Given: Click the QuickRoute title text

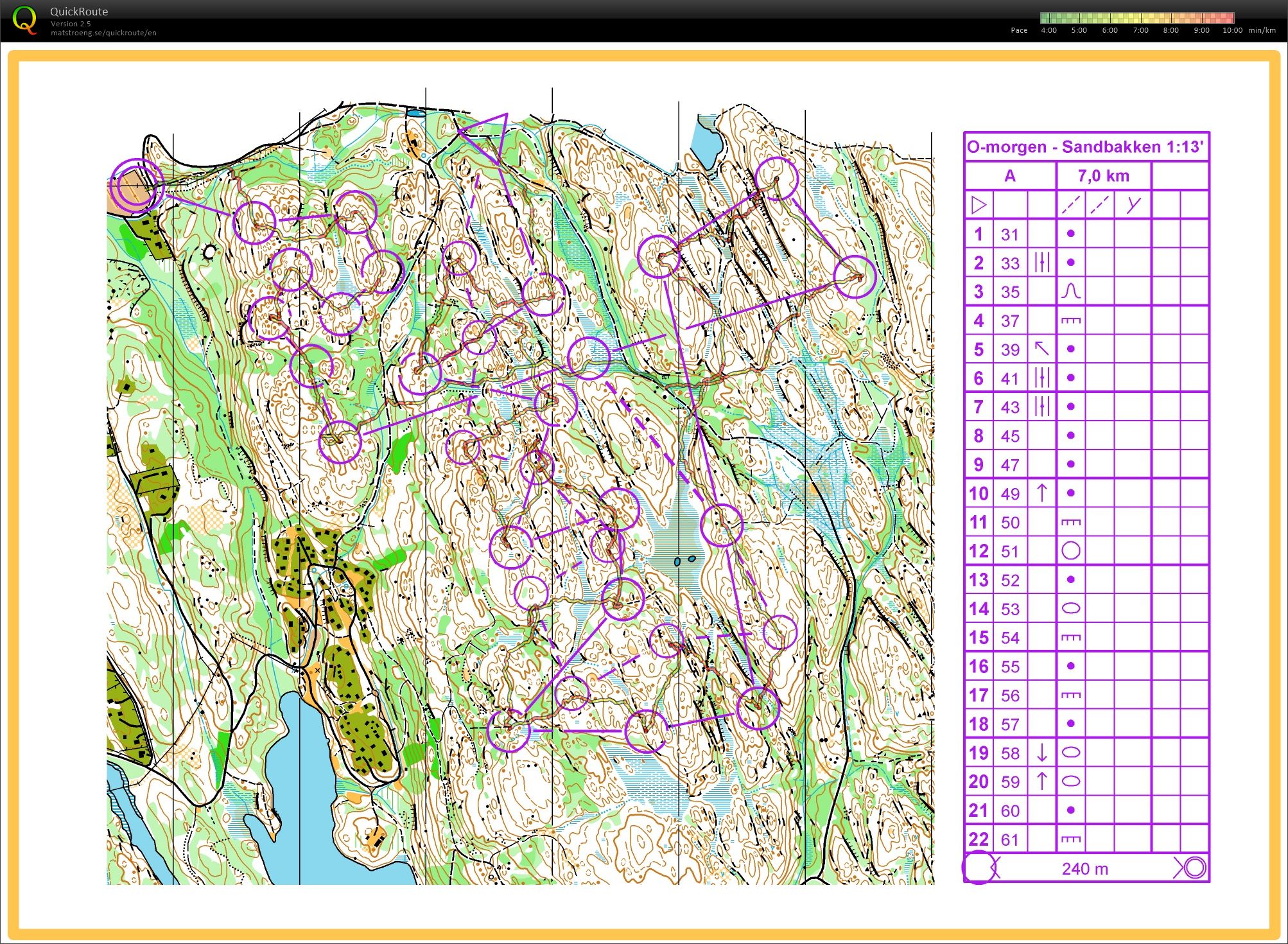Looking at the screenshot, I should pyautogui.click(x=79, y=12).
